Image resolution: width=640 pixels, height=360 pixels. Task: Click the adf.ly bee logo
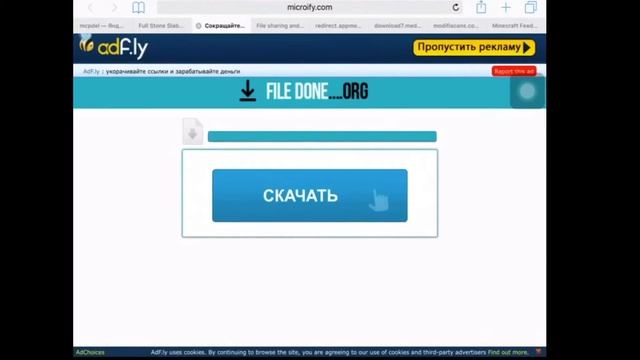coord(113,47)
